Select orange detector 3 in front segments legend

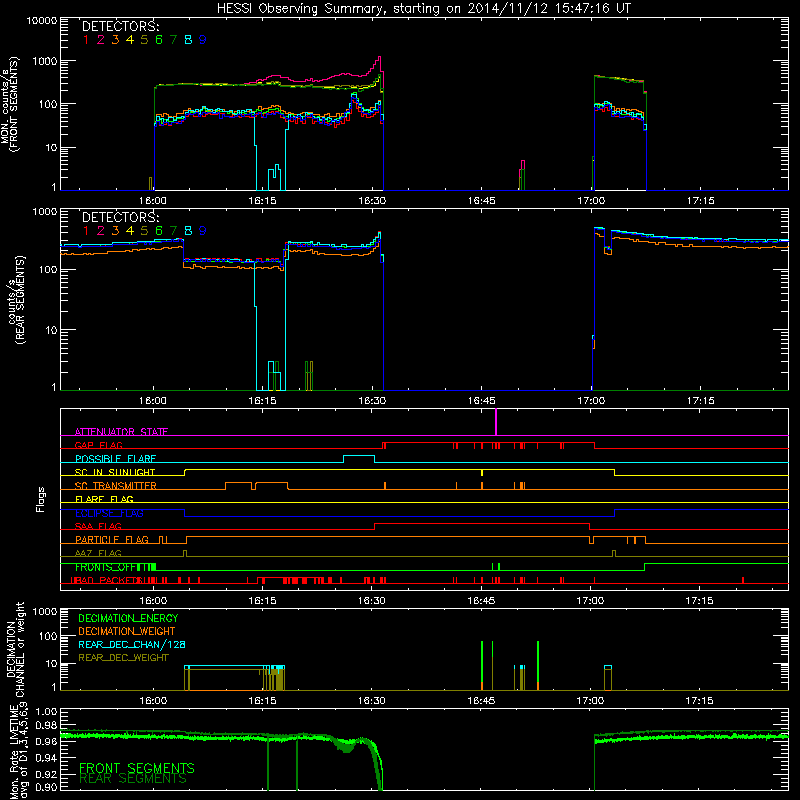pos(115,40)
